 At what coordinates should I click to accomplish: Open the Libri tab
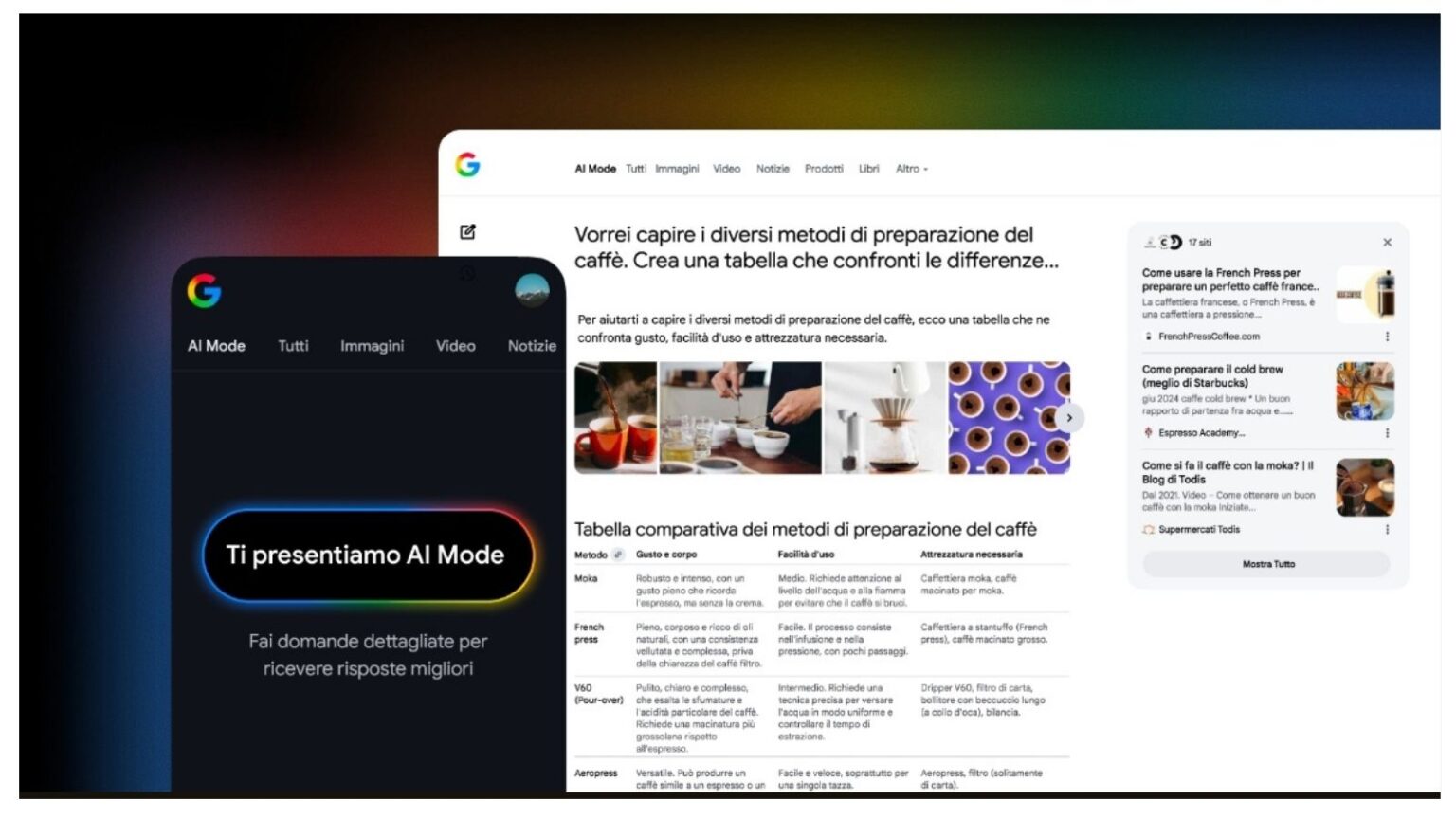[869, 169]
